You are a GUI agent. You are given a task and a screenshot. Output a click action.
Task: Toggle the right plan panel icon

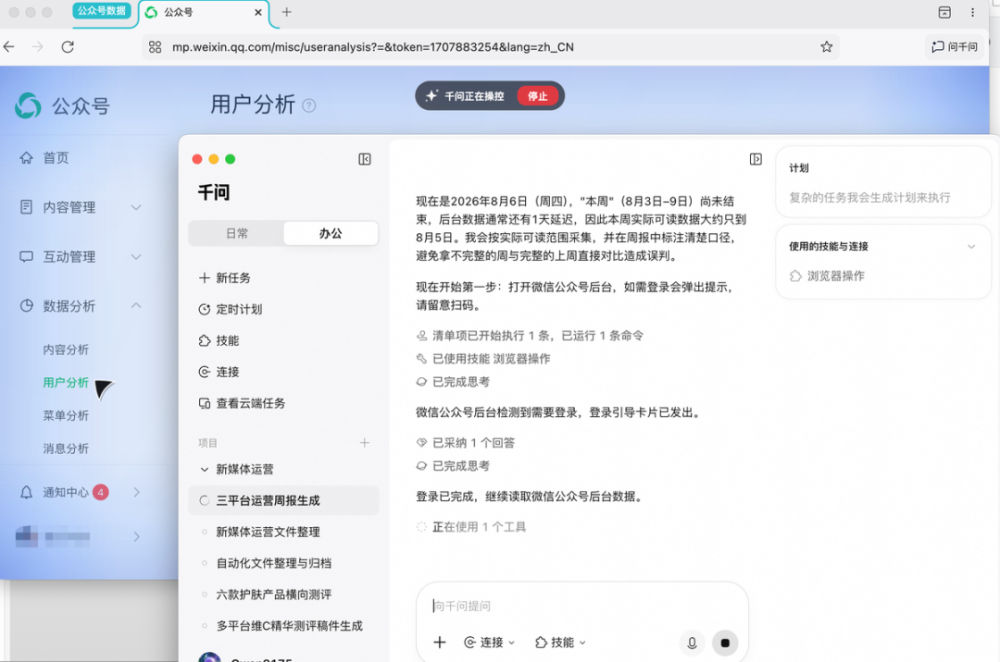click(x=756, y=159)
